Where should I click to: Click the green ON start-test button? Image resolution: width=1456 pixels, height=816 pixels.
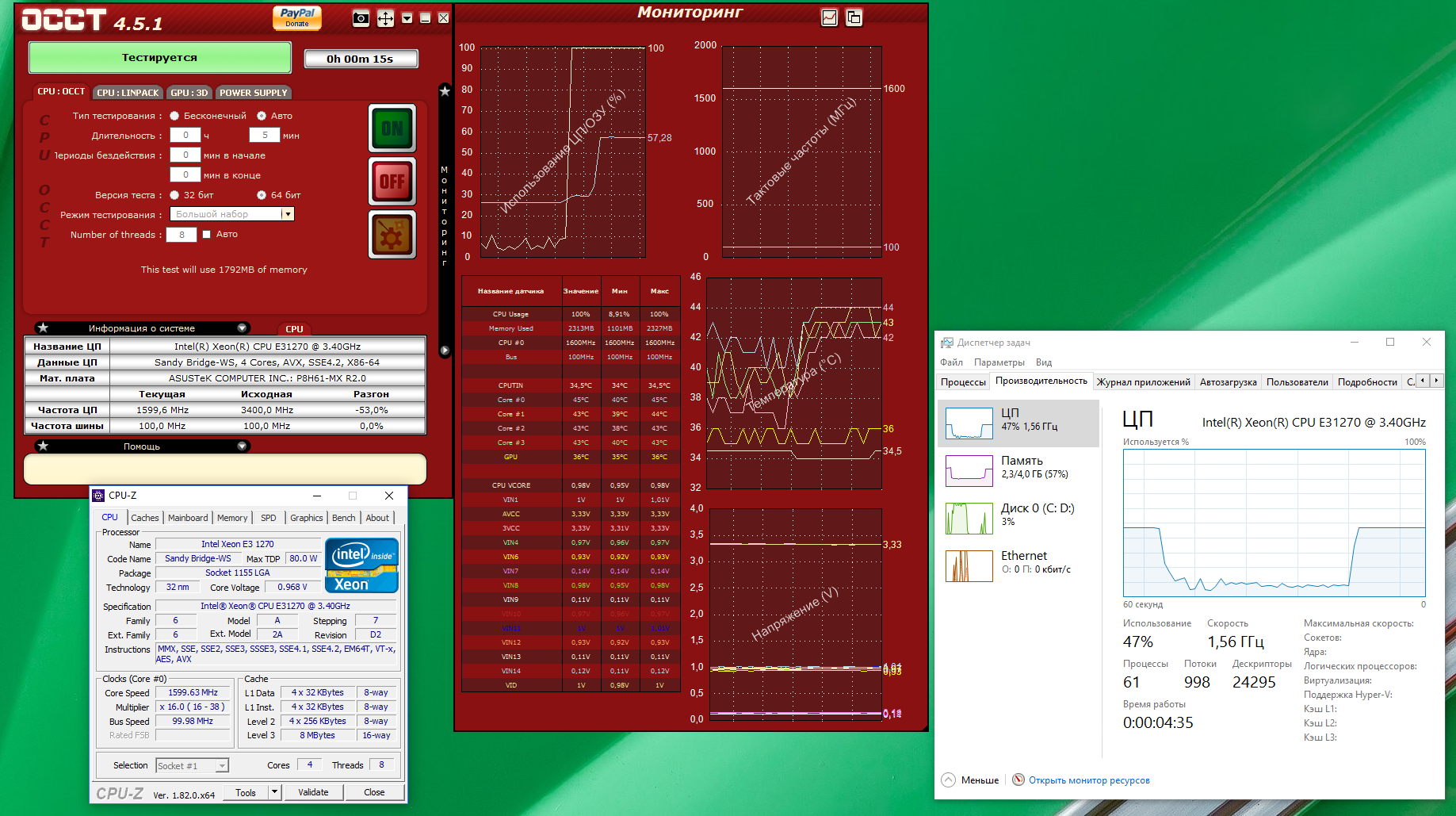point(392,128)
